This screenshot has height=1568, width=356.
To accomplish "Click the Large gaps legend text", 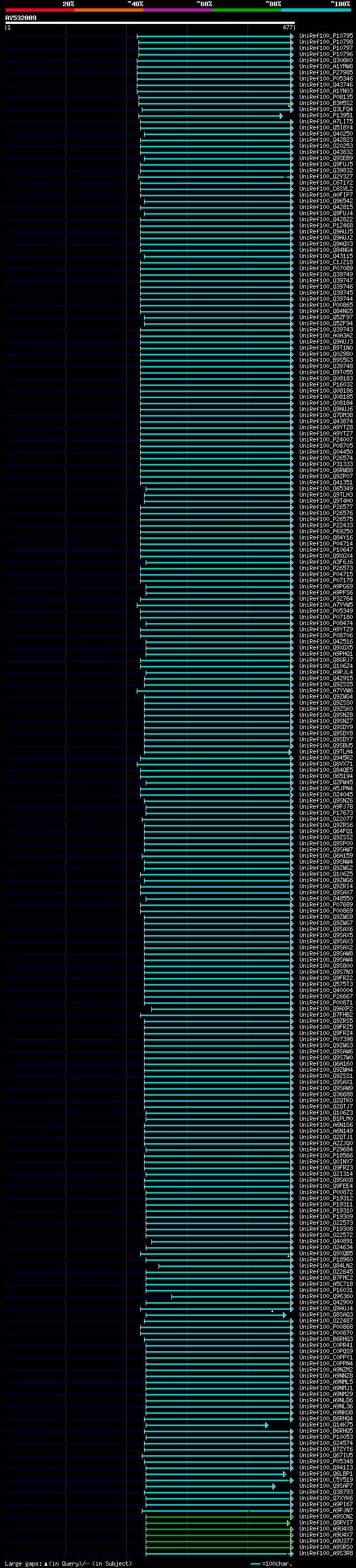I will (68, 1564).
